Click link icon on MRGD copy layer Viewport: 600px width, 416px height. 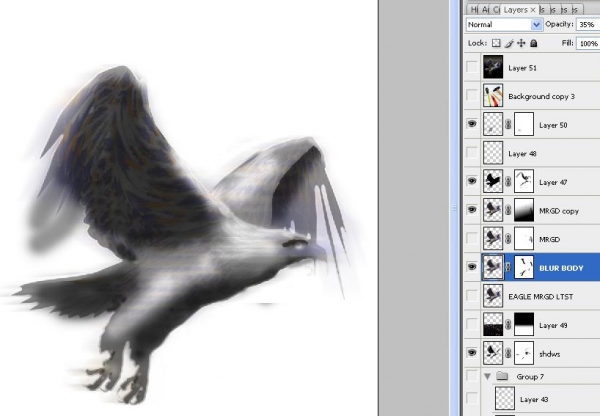(x=508, y=210)
